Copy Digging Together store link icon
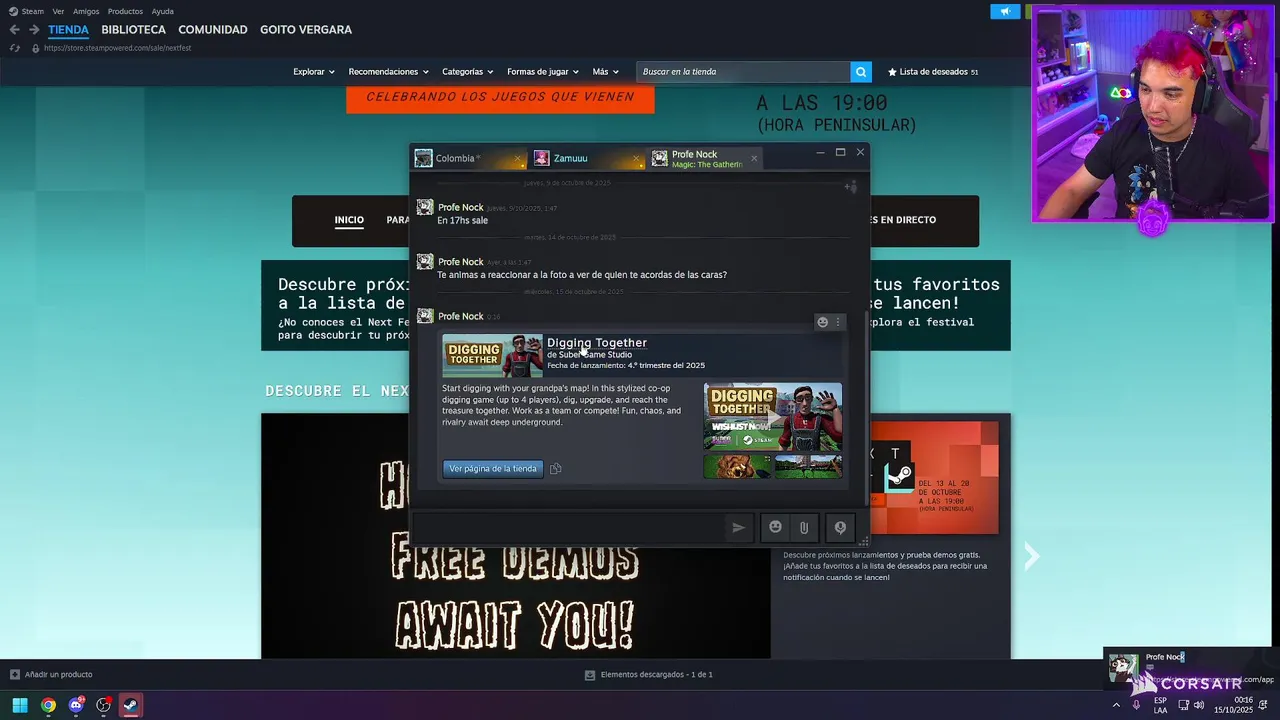Screen dimensions: 1280x720 (x=555, y=468)
